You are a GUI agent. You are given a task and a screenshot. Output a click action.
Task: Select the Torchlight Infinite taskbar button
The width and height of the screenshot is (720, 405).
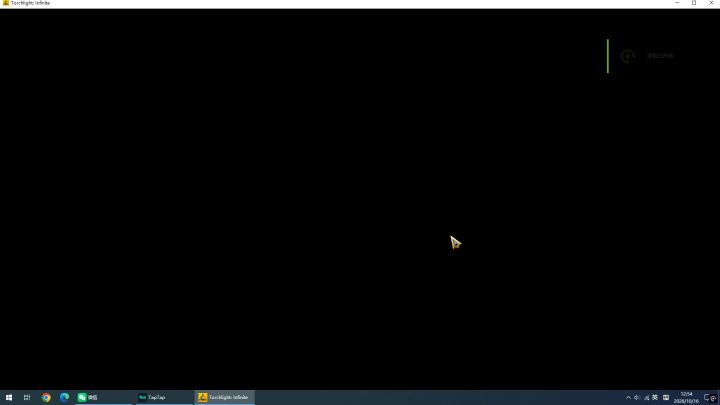tap(225, 397)
